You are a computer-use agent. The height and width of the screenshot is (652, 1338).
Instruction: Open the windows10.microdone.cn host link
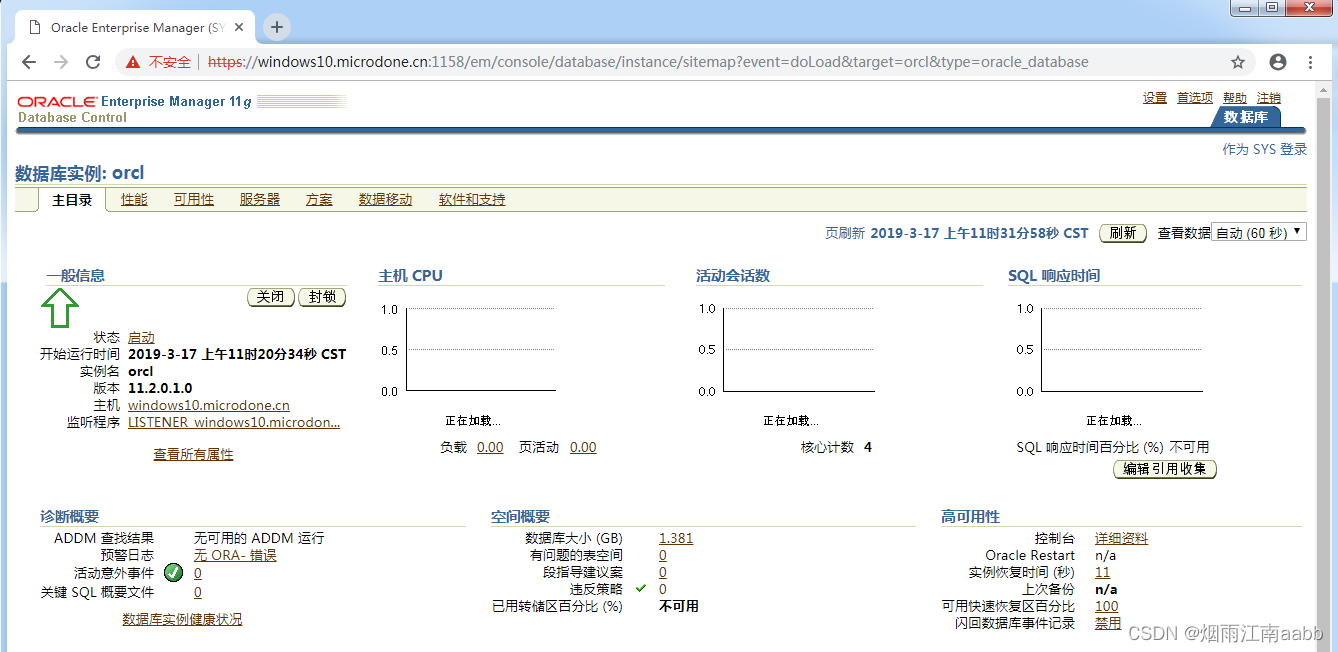209,406
